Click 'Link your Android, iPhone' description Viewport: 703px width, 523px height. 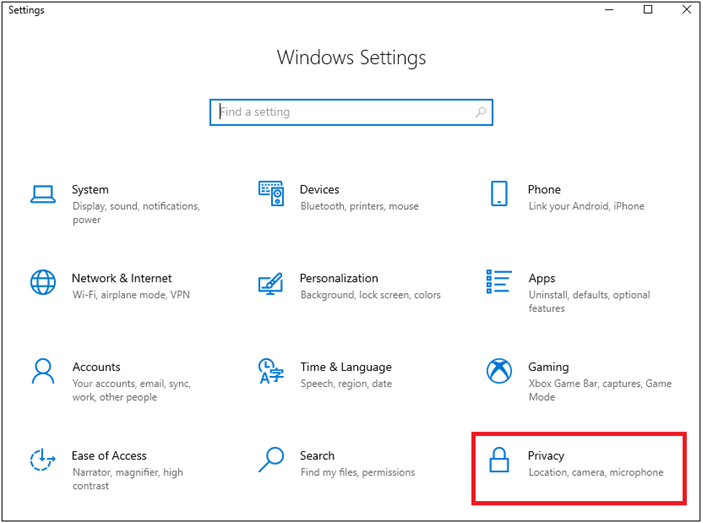pyautogui.click(x=586, y=206)
